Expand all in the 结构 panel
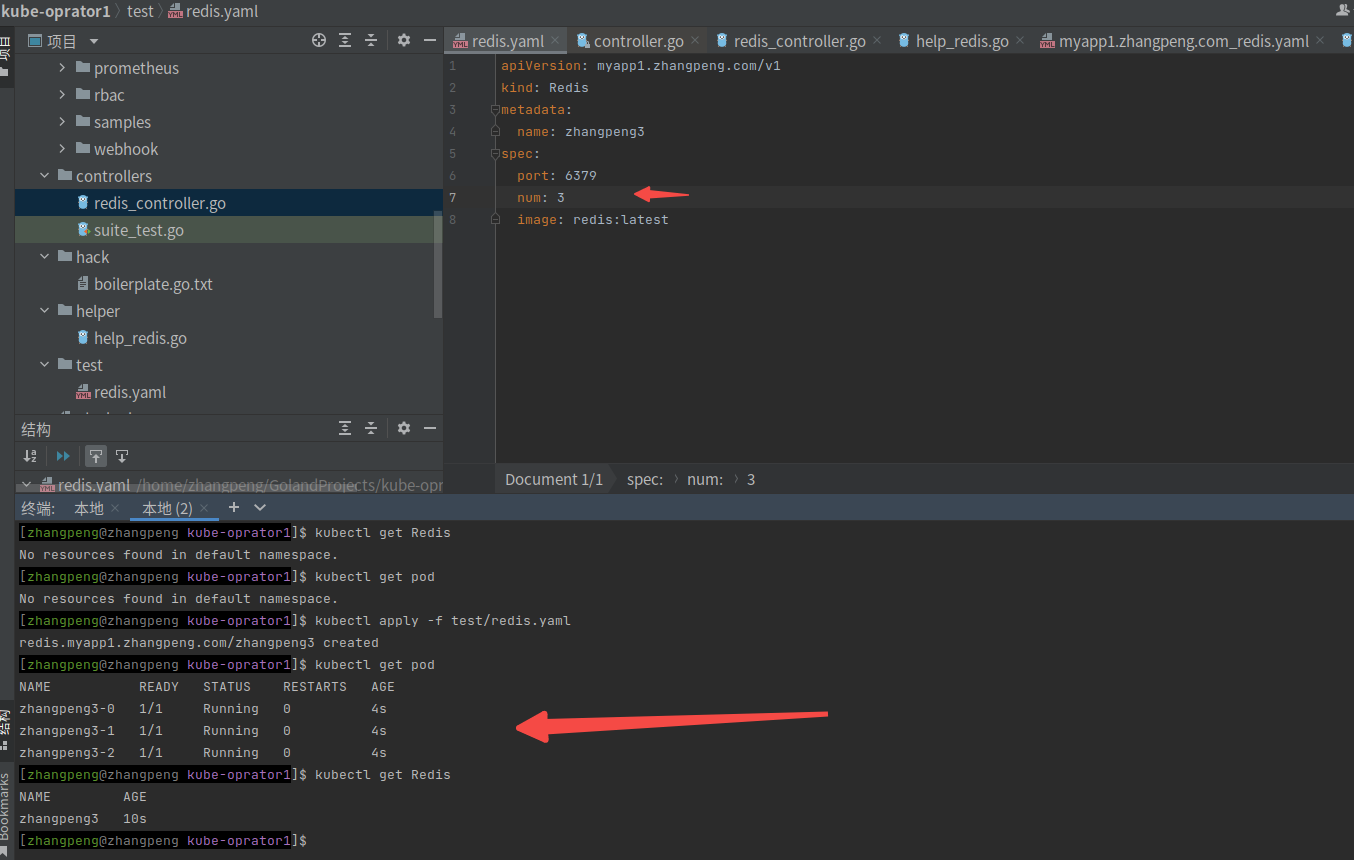The image size is (1354, 860). 345,428
